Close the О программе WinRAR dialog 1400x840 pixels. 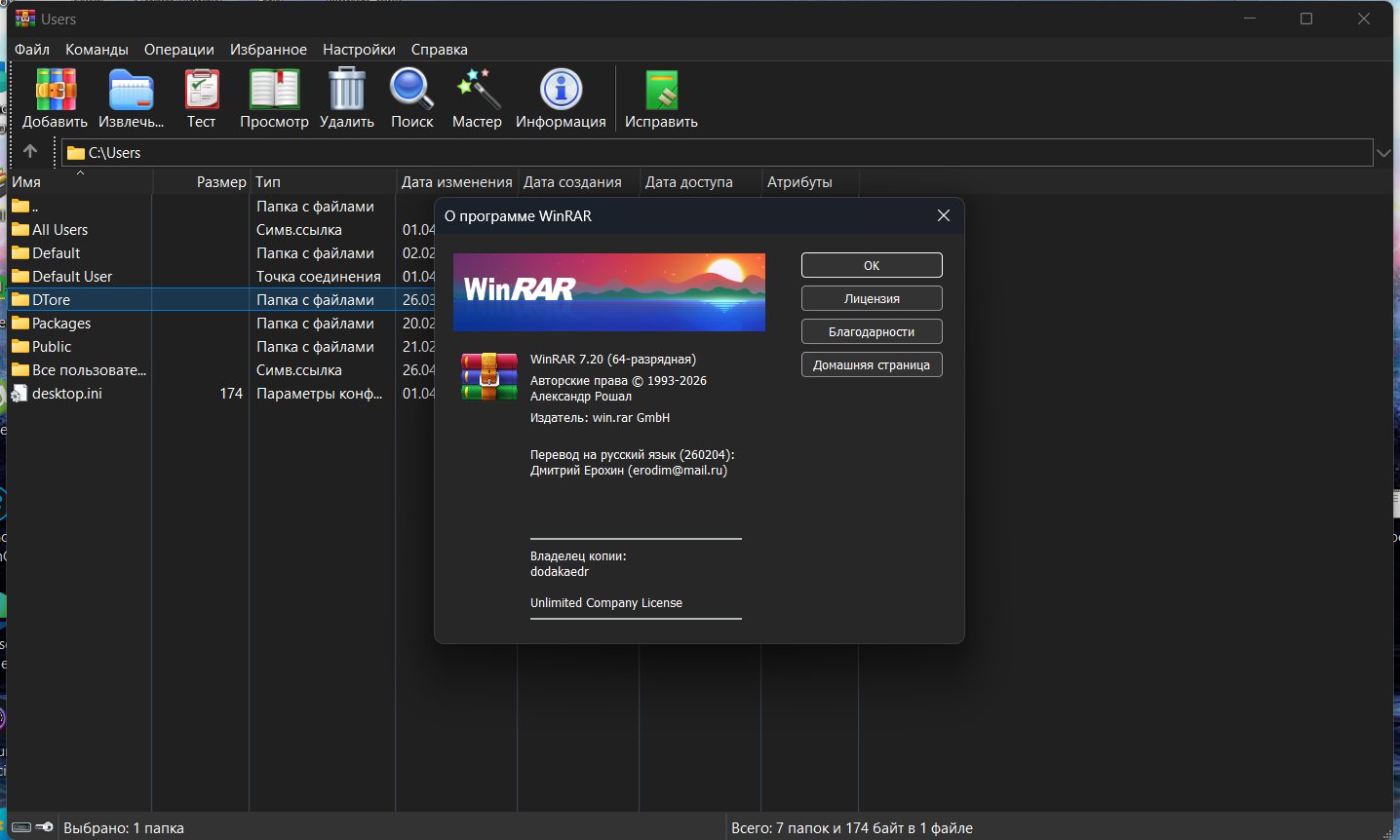[x=943, y=216]
